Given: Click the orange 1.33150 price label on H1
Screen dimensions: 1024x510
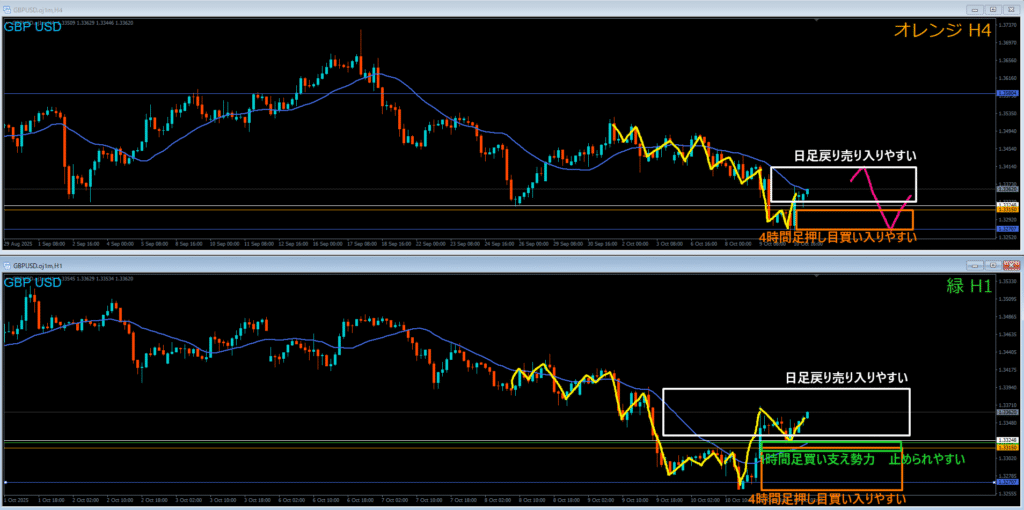Looking at the screenshot, I should [1008, 447].
